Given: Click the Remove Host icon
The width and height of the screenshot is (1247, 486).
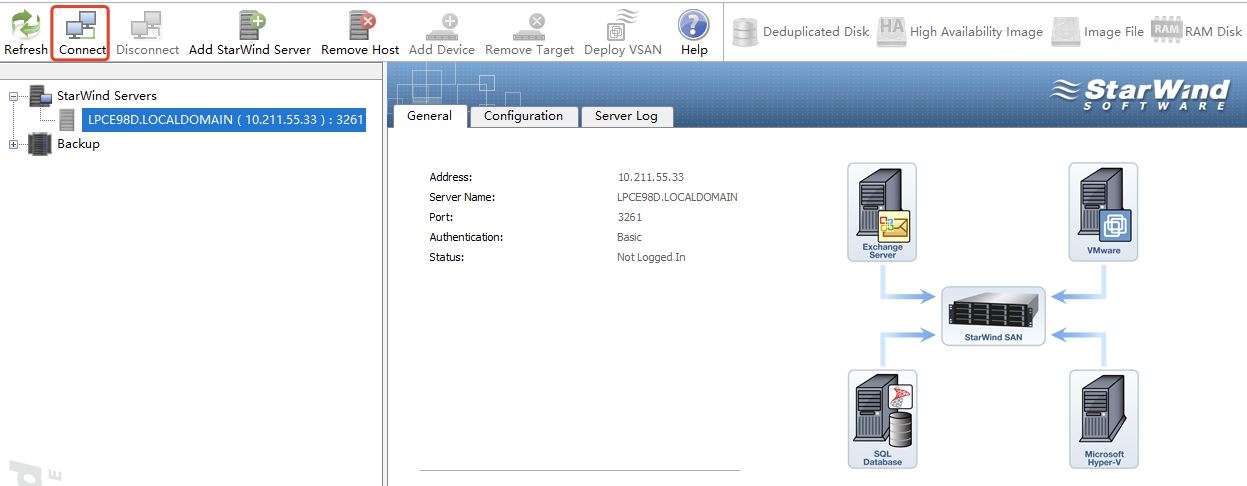Looking at the screenshot, I should point(360,32).
